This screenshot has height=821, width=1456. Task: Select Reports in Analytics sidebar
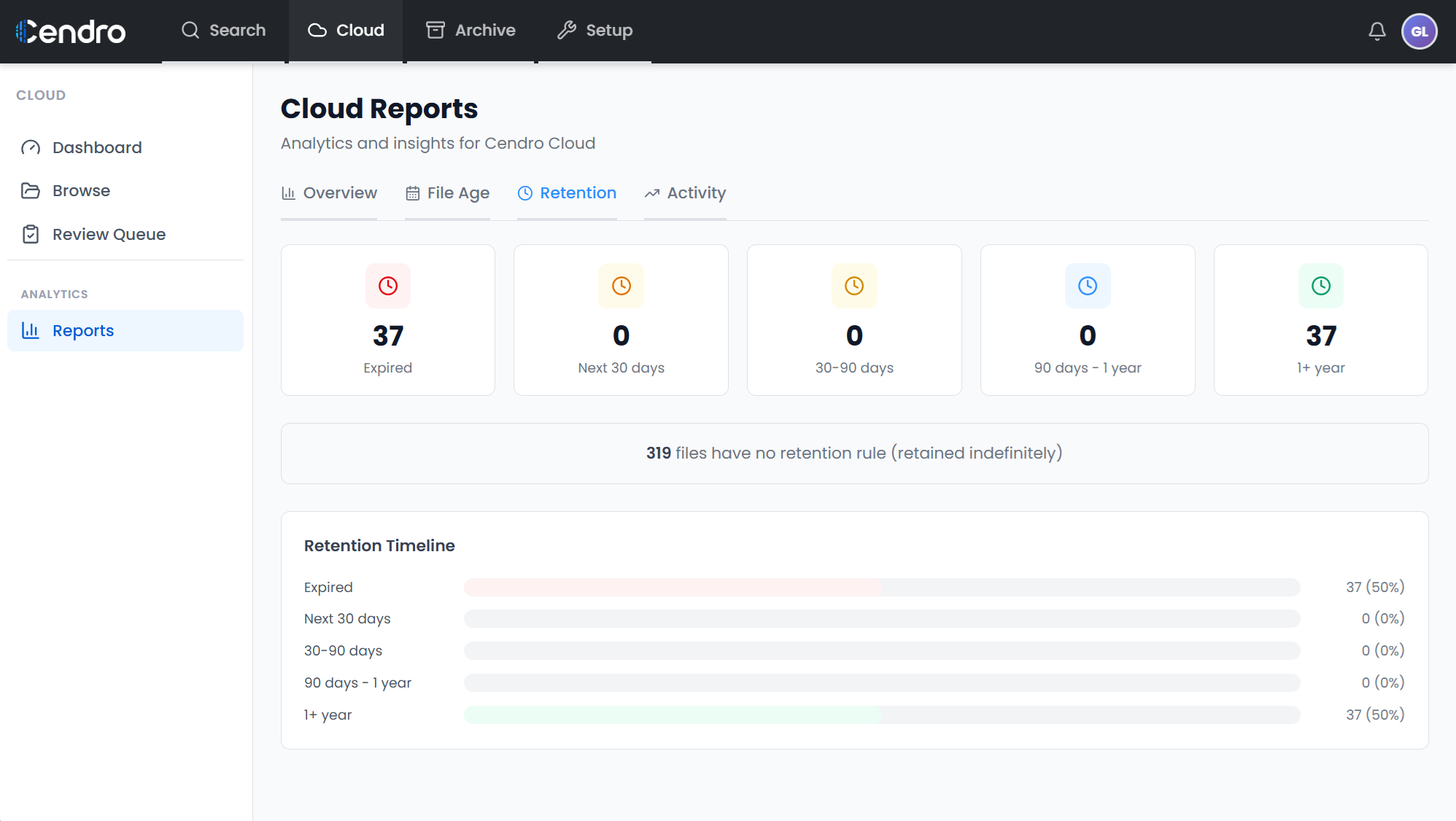pos(125,330)
